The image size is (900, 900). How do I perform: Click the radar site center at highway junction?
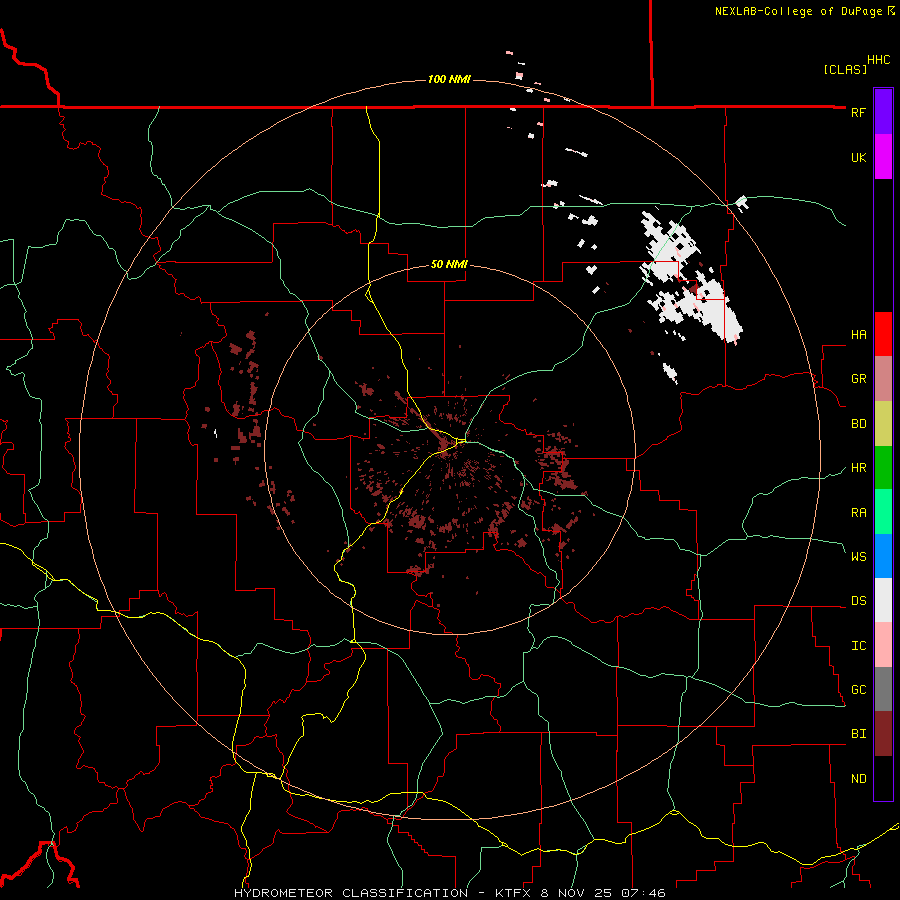pyautogui.click(x=461, y=440)
